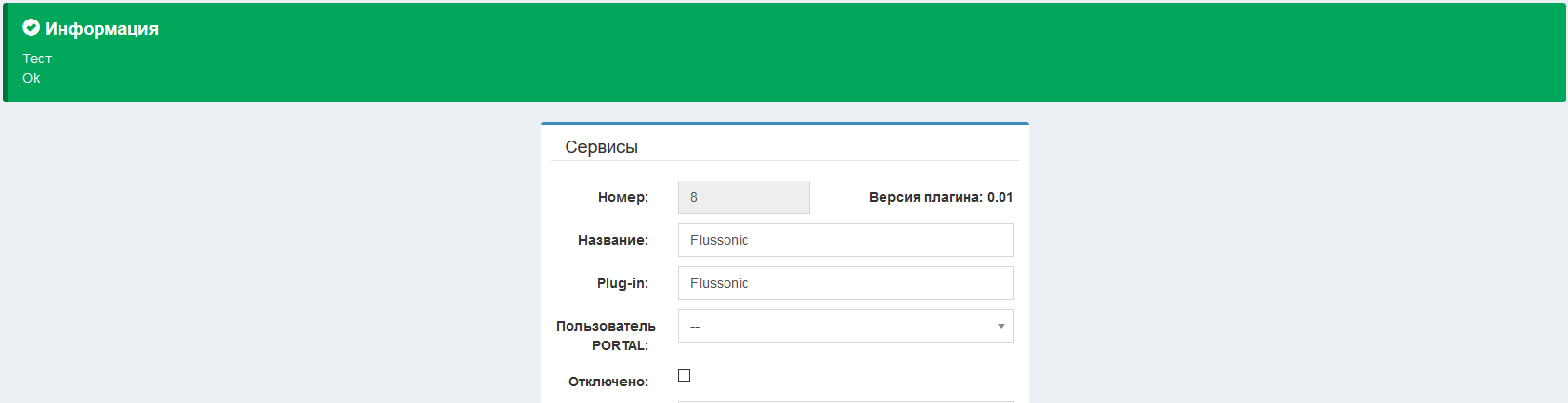Open the Пользователь PORTAL combo box showing --
The width and height of the screenshot is (1568, 403).
835,326
